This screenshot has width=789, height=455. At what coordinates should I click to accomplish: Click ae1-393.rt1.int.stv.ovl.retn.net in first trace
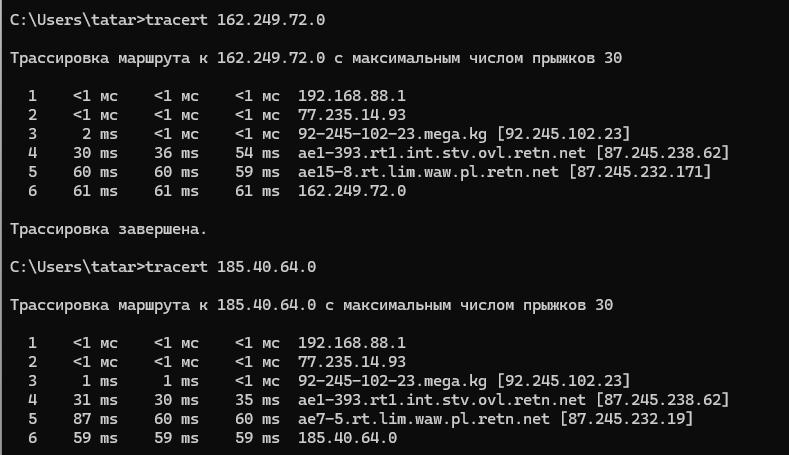[442, 153]
